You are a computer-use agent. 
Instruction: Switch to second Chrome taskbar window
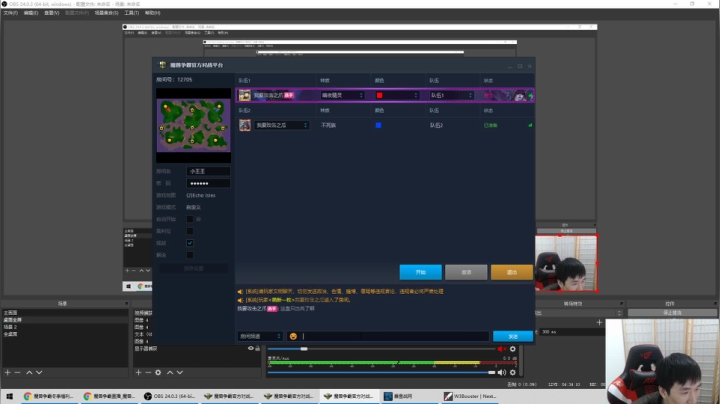(108, 396)
